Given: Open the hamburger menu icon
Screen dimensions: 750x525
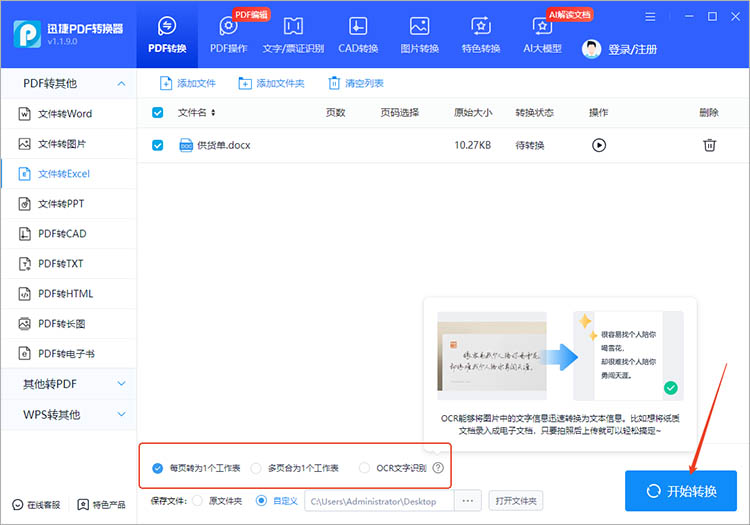Looking at the screenshot, I should [650, 17].
